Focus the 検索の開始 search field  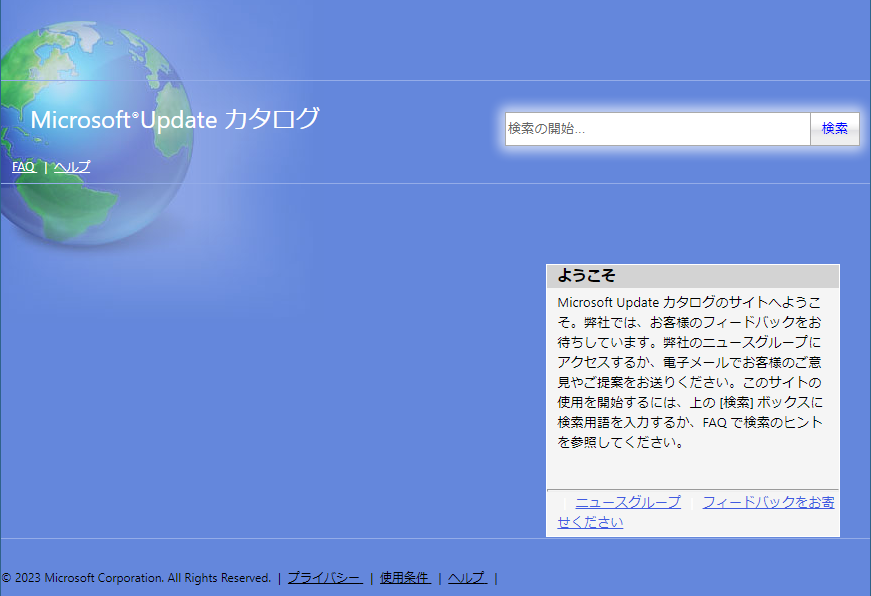click(657, 129)
